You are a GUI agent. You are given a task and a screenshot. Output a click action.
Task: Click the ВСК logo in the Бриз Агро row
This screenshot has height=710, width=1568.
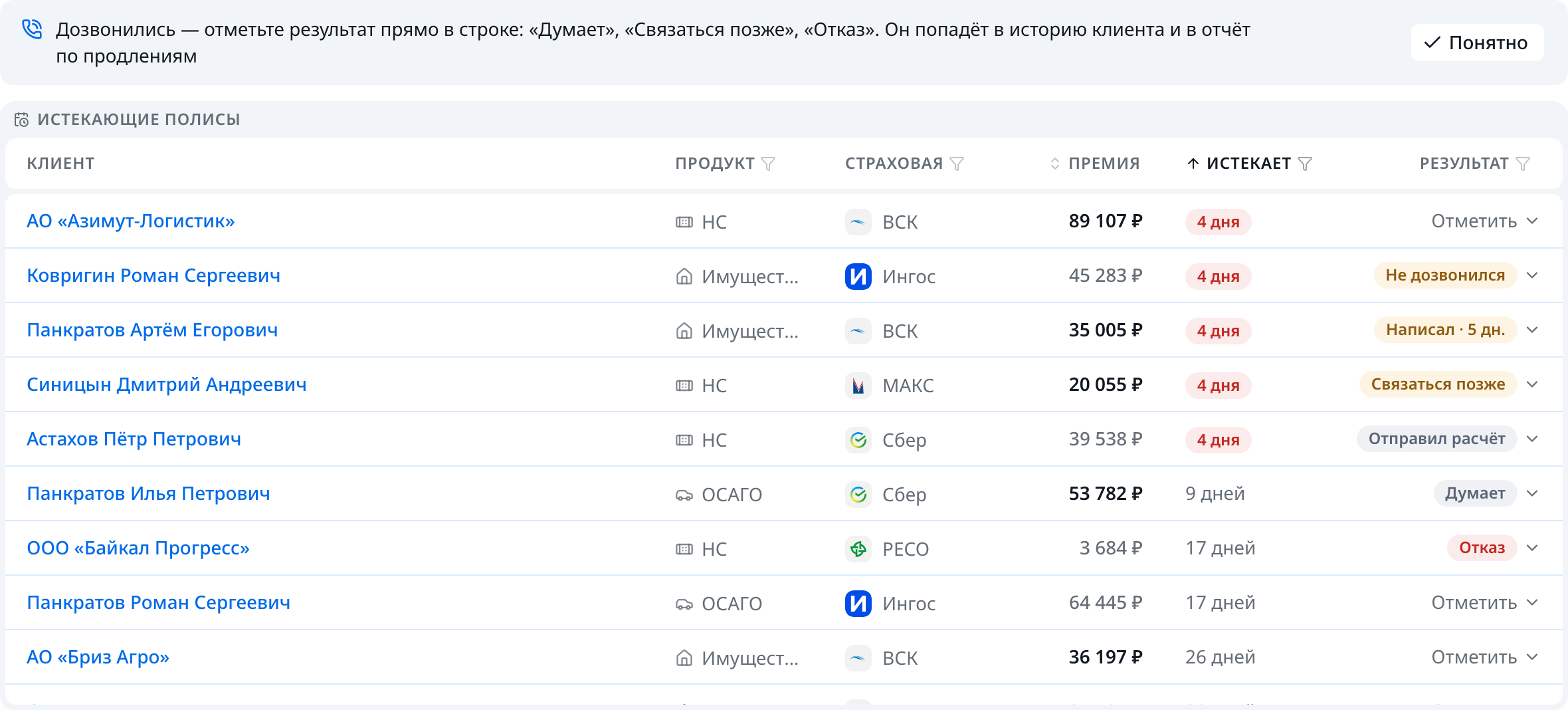pos(858,658)
